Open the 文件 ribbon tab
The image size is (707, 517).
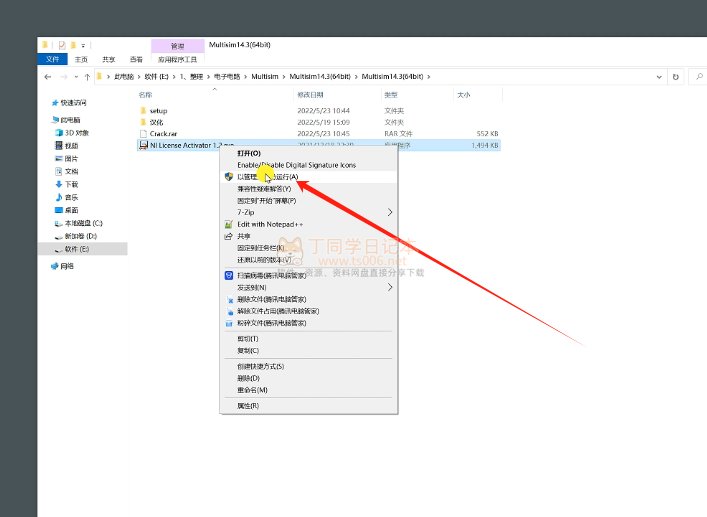(53, 59)
